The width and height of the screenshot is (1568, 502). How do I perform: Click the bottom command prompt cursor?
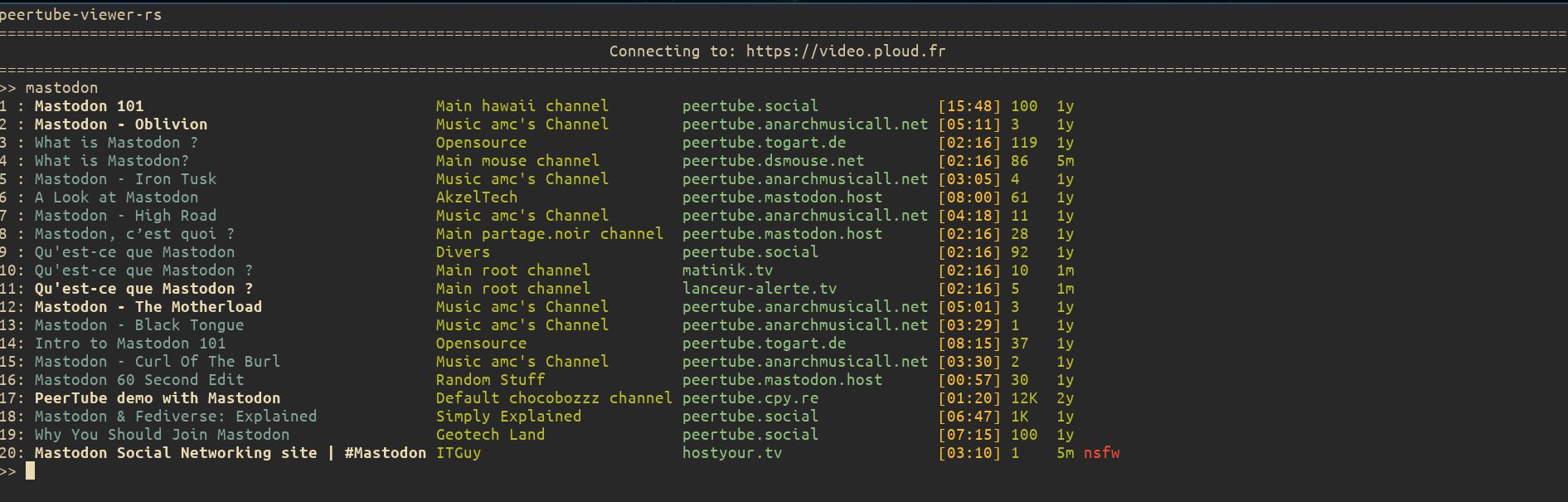tap(30, 471)
